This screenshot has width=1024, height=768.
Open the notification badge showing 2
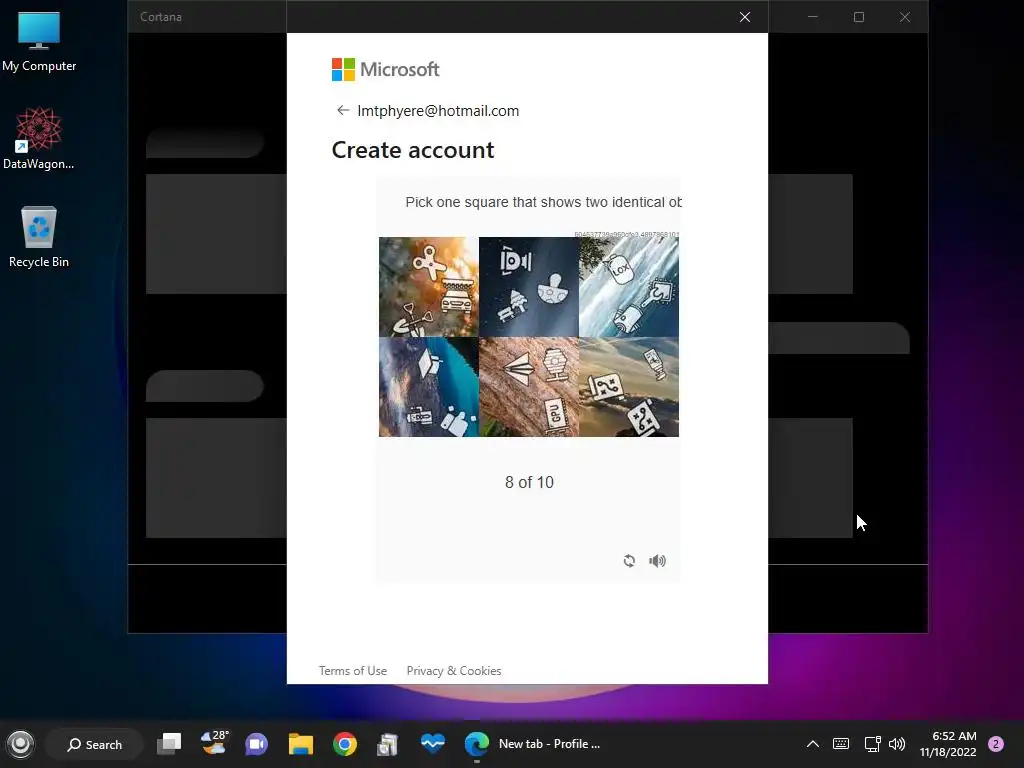coord(996,744)
